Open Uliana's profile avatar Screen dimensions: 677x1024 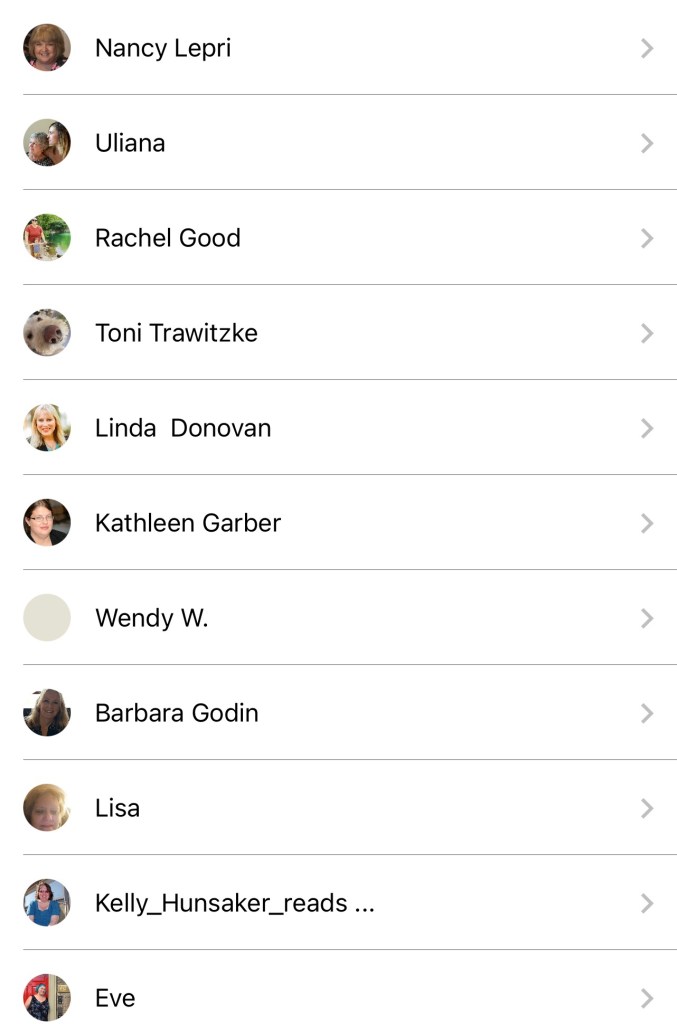pos(47,143)
